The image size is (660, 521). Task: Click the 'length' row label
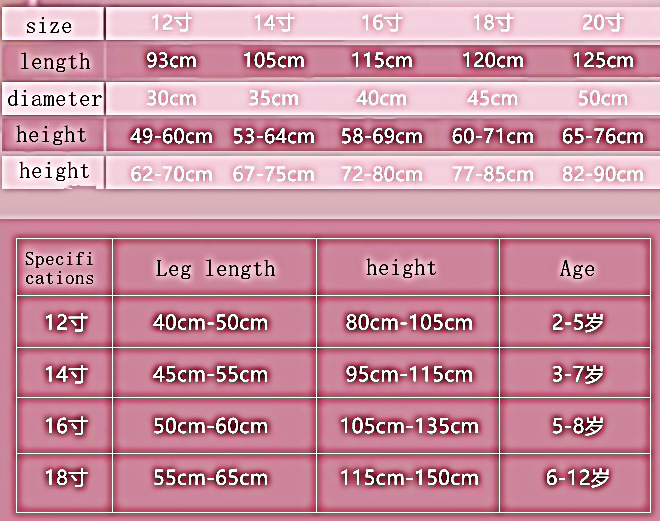(54, 62)
